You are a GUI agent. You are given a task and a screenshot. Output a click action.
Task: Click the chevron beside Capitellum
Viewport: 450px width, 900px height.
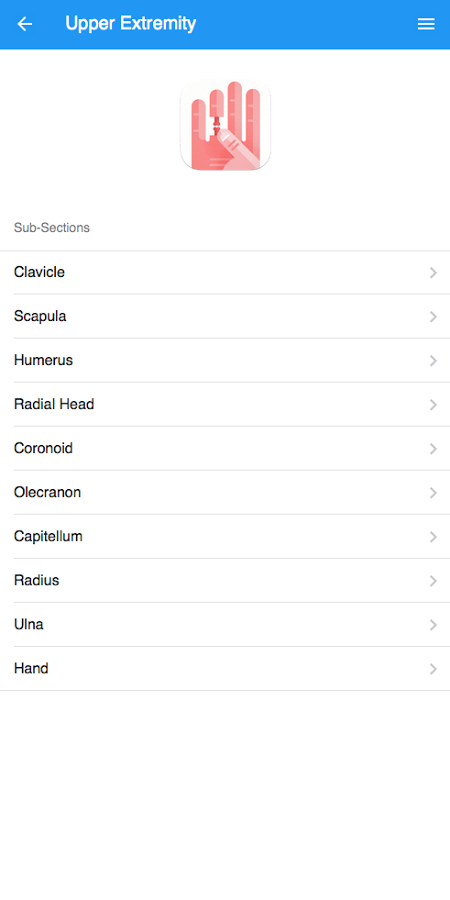coord(433,537)
